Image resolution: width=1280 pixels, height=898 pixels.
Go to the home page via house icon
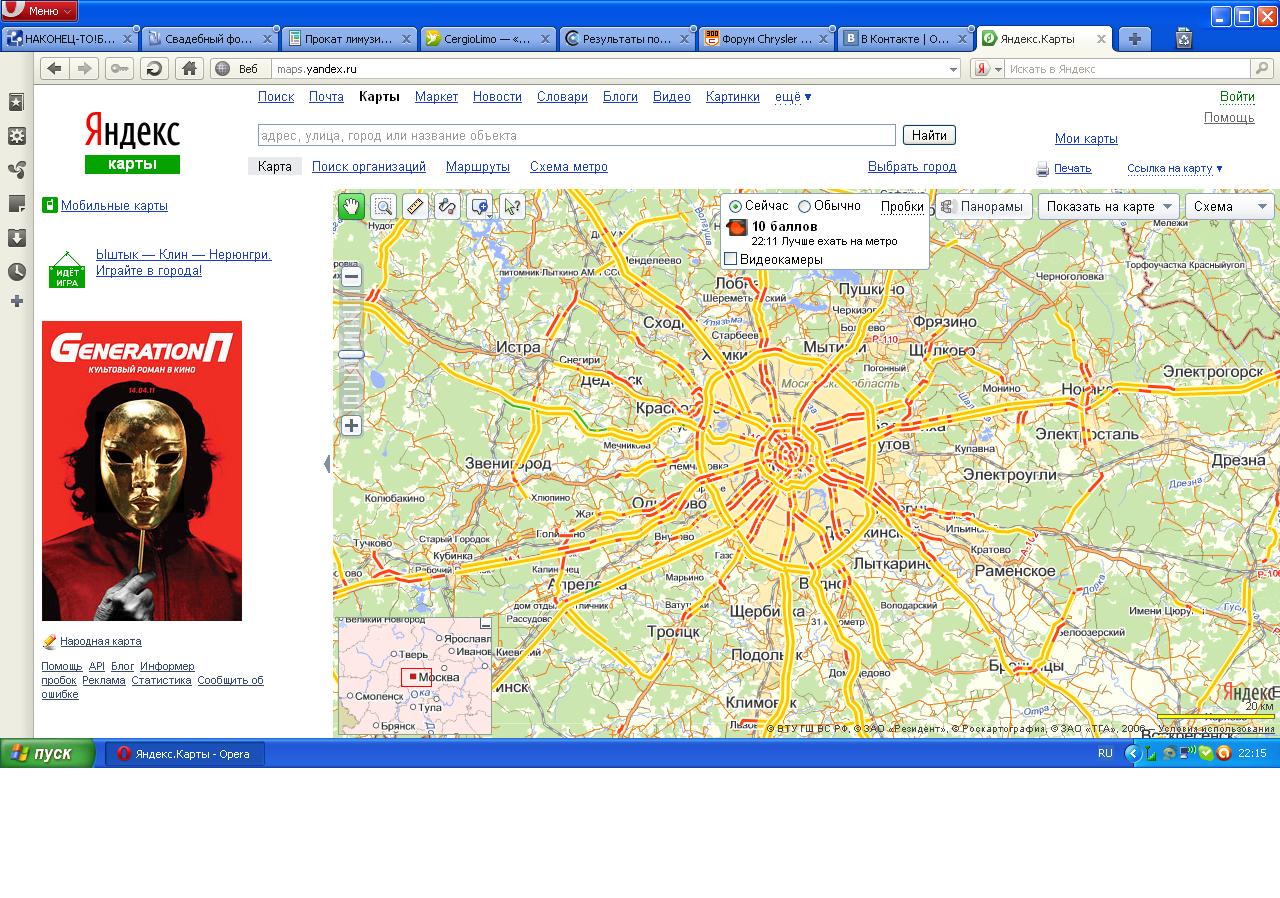[189, 68]
